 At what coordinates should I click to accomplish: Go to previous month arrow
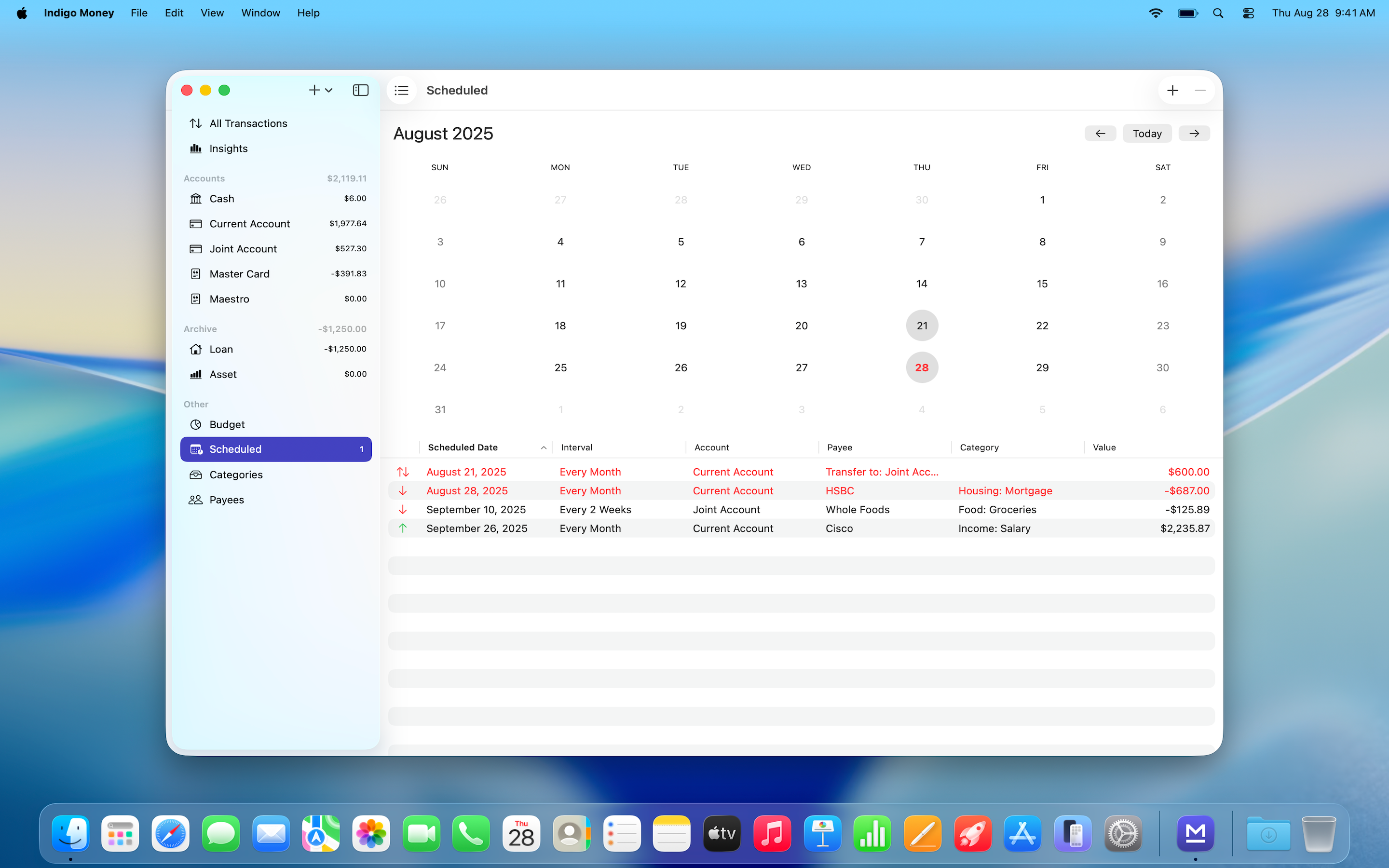1100,133
